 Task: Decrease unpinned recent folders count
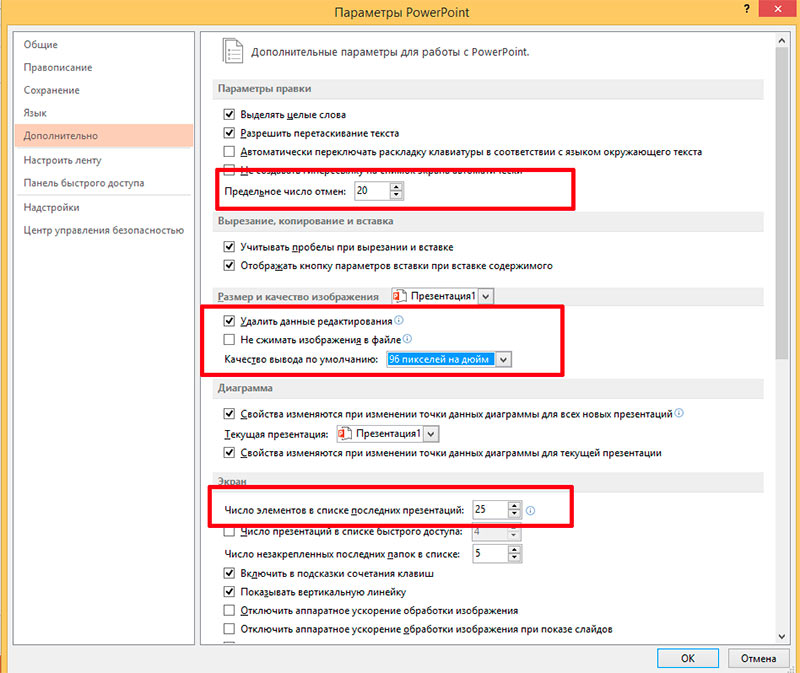coord(514,557)
